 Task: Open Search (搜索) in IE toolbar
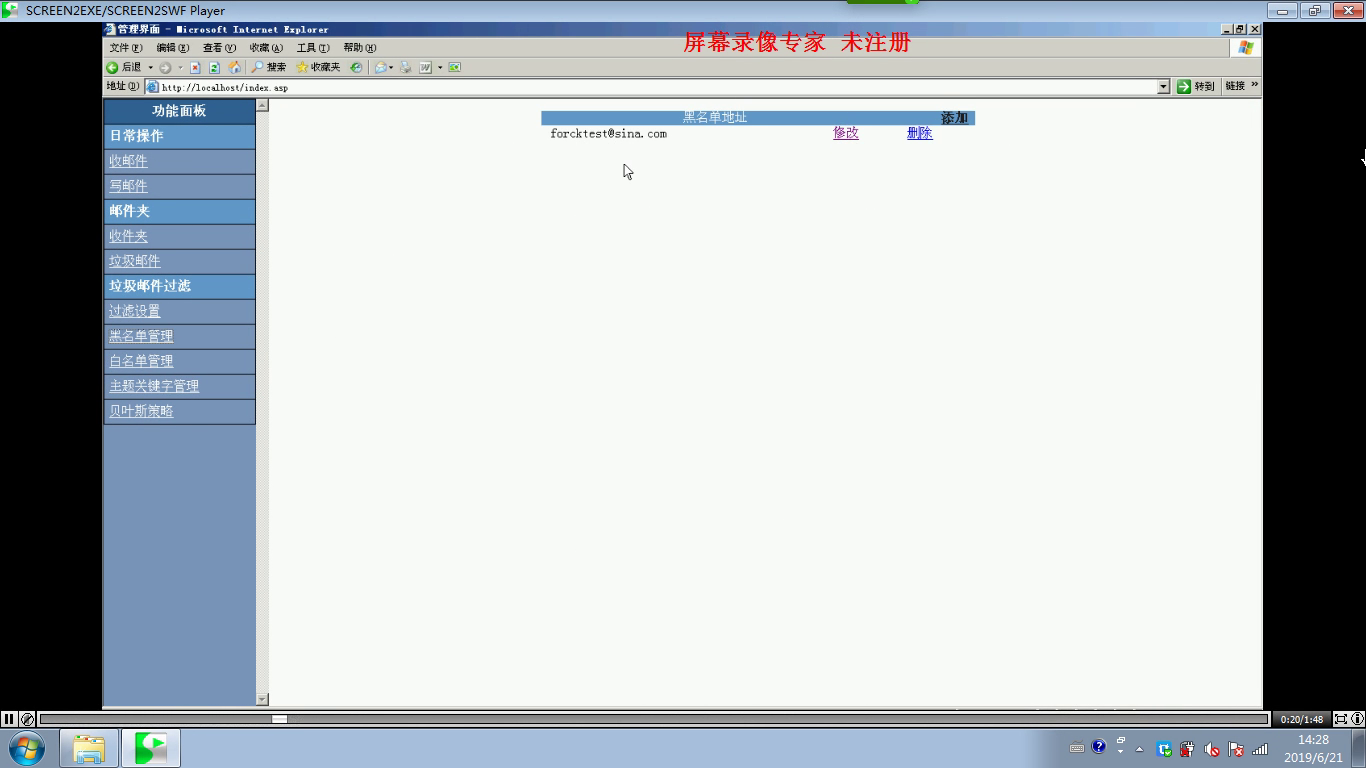(x=268, y=67)
